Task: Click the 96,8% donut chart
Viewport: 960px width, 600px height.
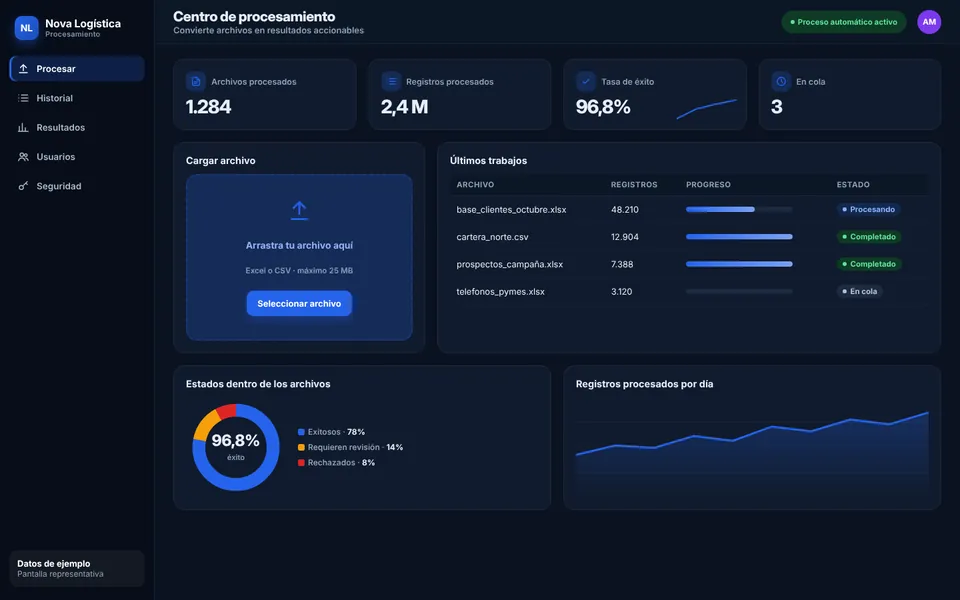Action: [236, 447]
